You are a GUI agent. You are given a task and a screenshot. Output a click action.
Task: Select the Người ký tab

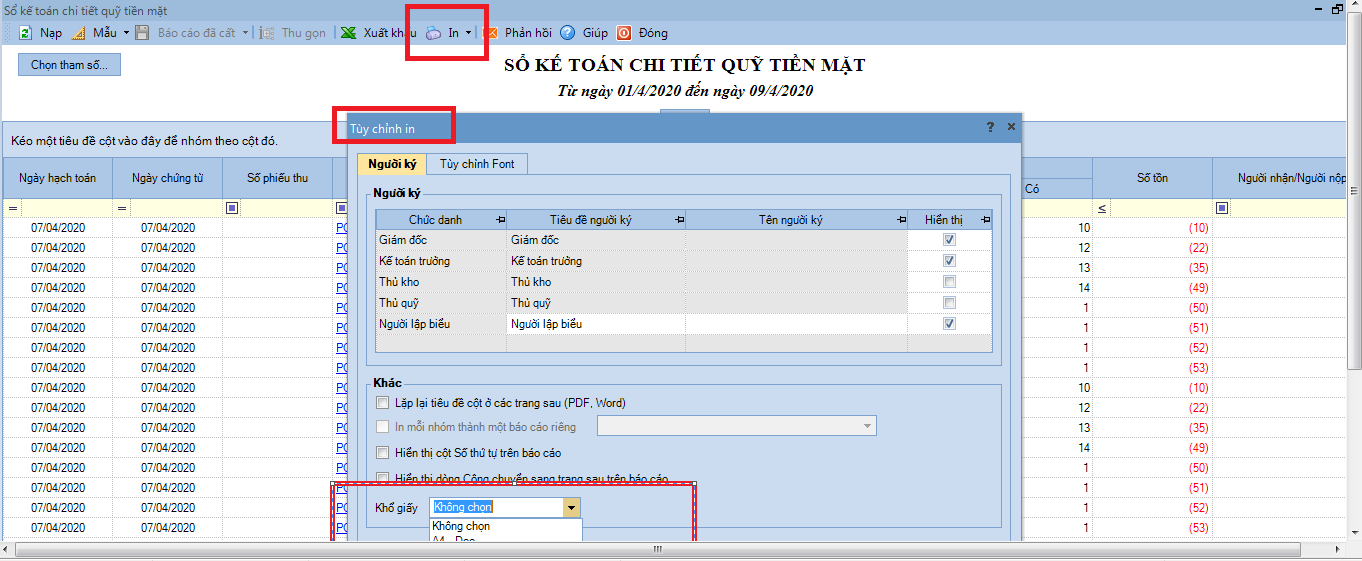point(392,164)
